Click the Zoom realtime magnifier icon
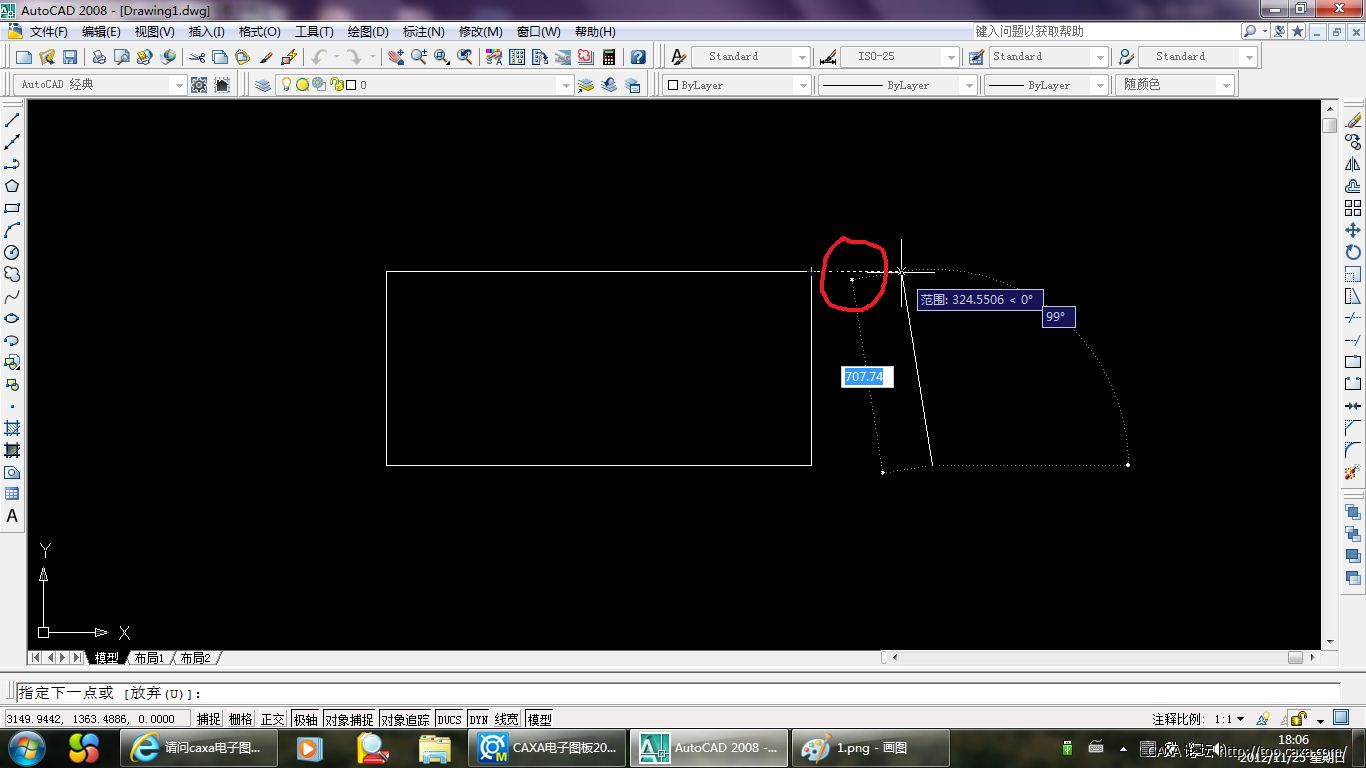This screenshot has height=768, width=1366. [x=418, y=57]
